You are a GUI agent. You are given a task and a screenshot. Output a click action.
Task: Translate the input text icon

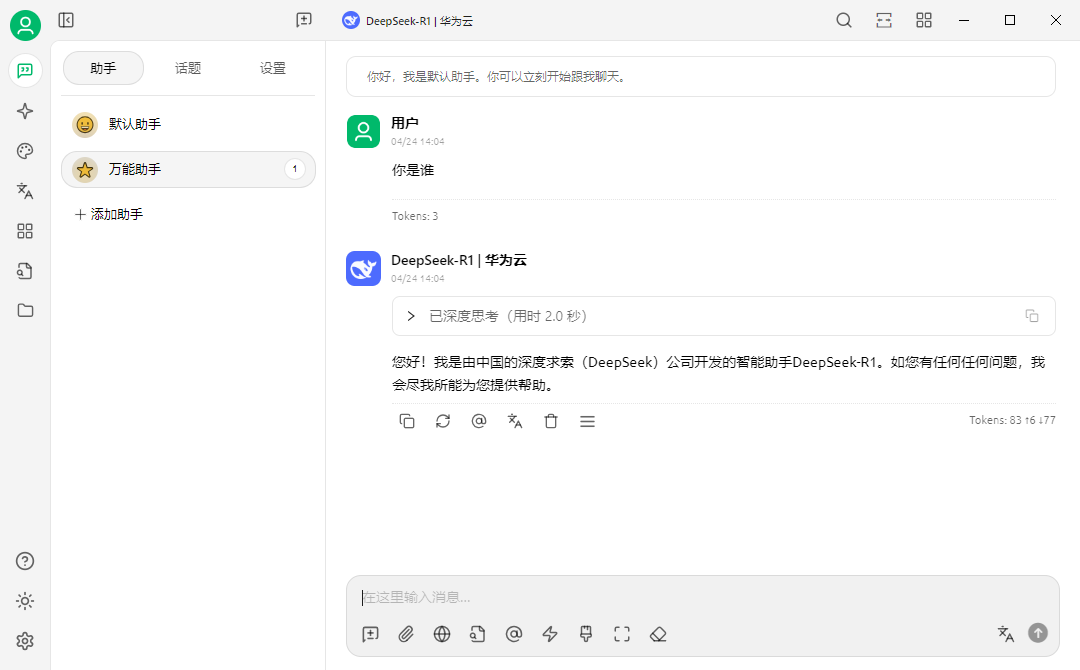1006,634
